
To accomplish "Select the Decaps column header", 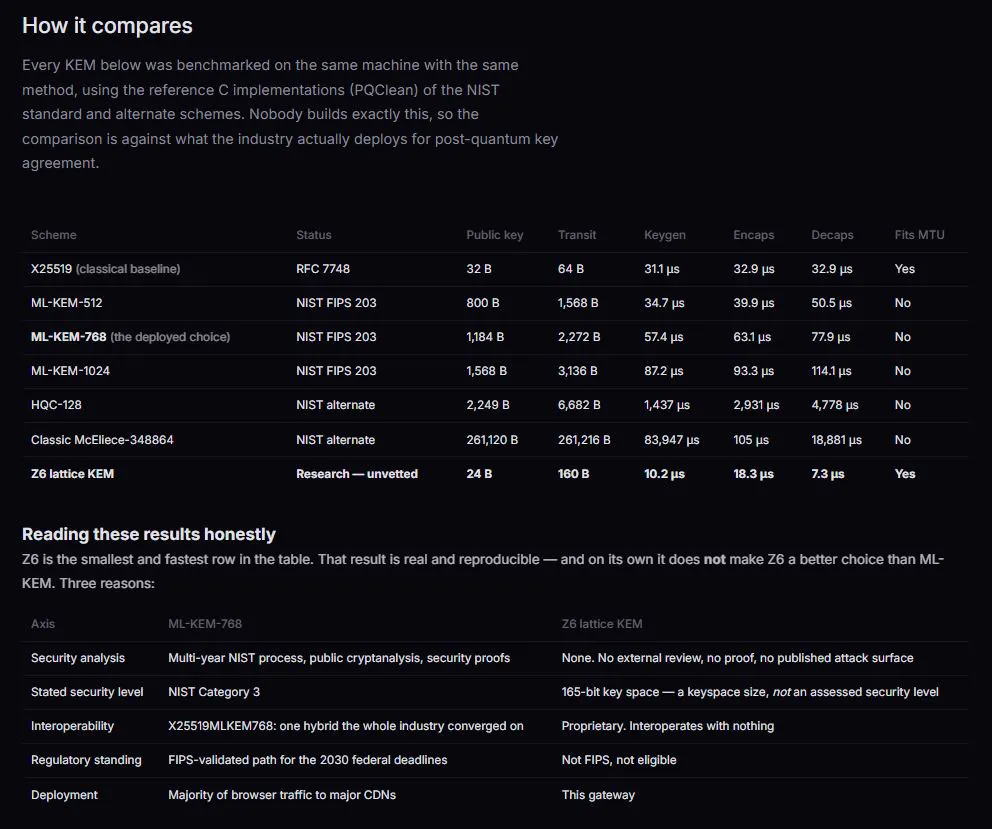I will pos(833,235).
